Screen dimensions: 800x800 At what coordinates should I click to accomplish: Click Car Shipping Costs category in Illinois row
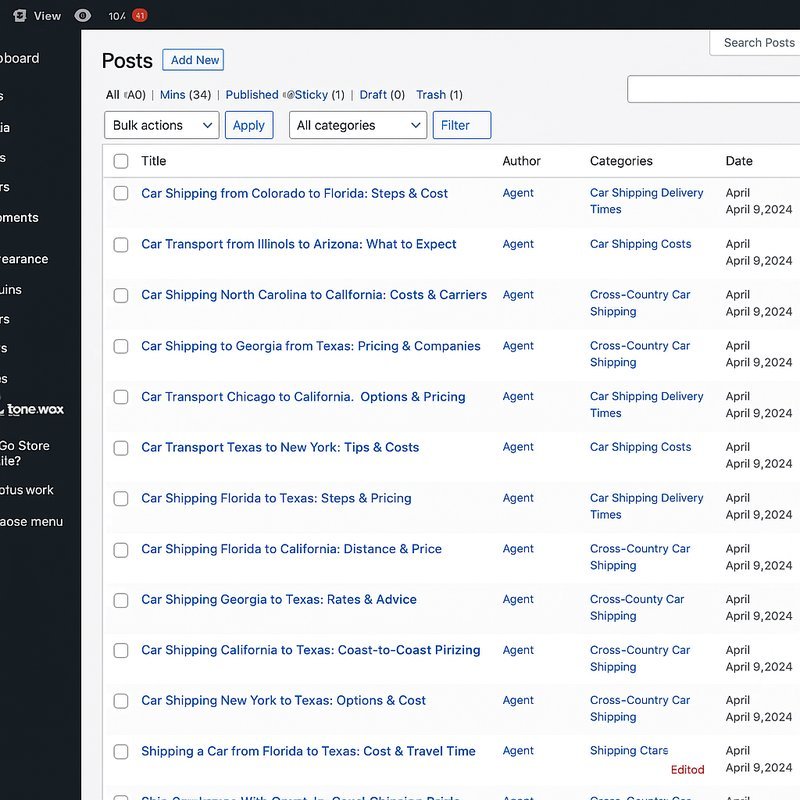[640, 244]
